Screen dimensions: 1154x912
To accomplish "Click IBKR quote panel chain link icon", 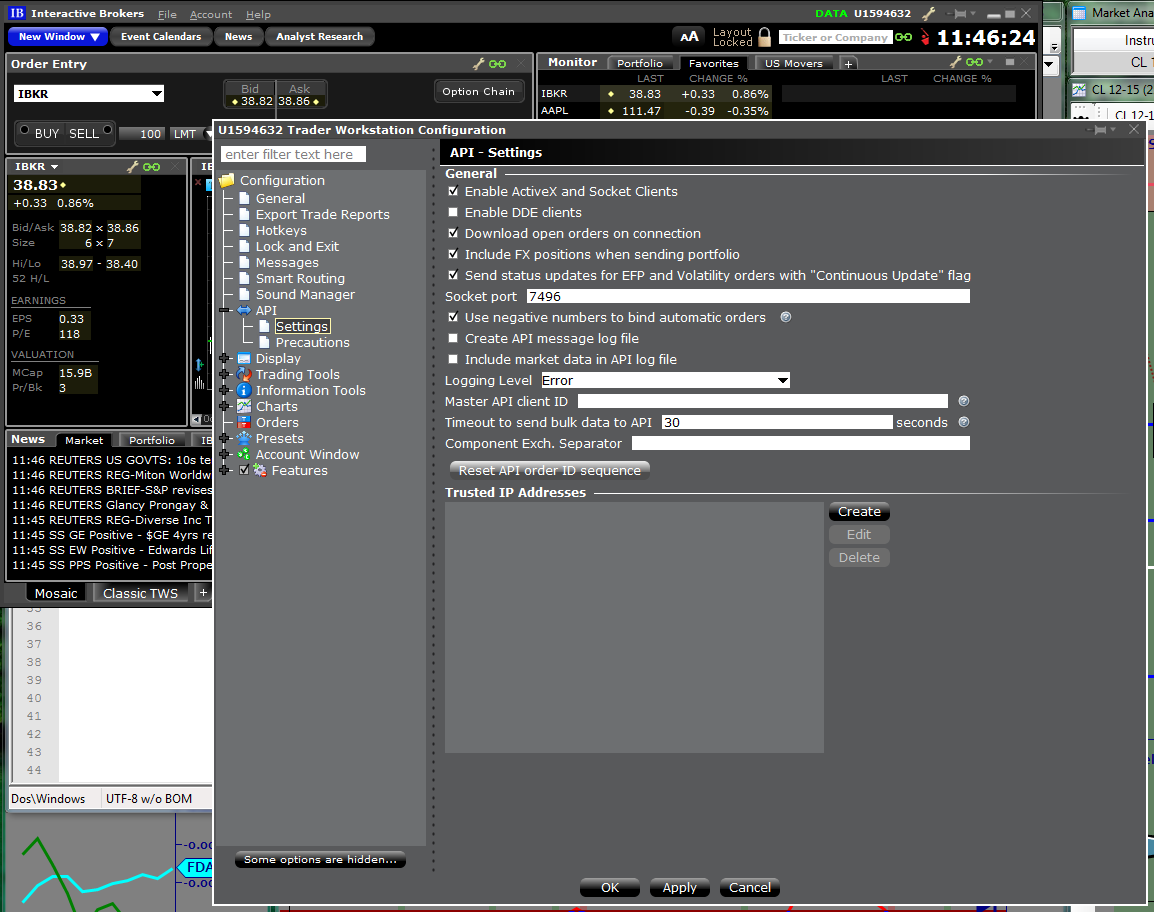I will (152, 167).
